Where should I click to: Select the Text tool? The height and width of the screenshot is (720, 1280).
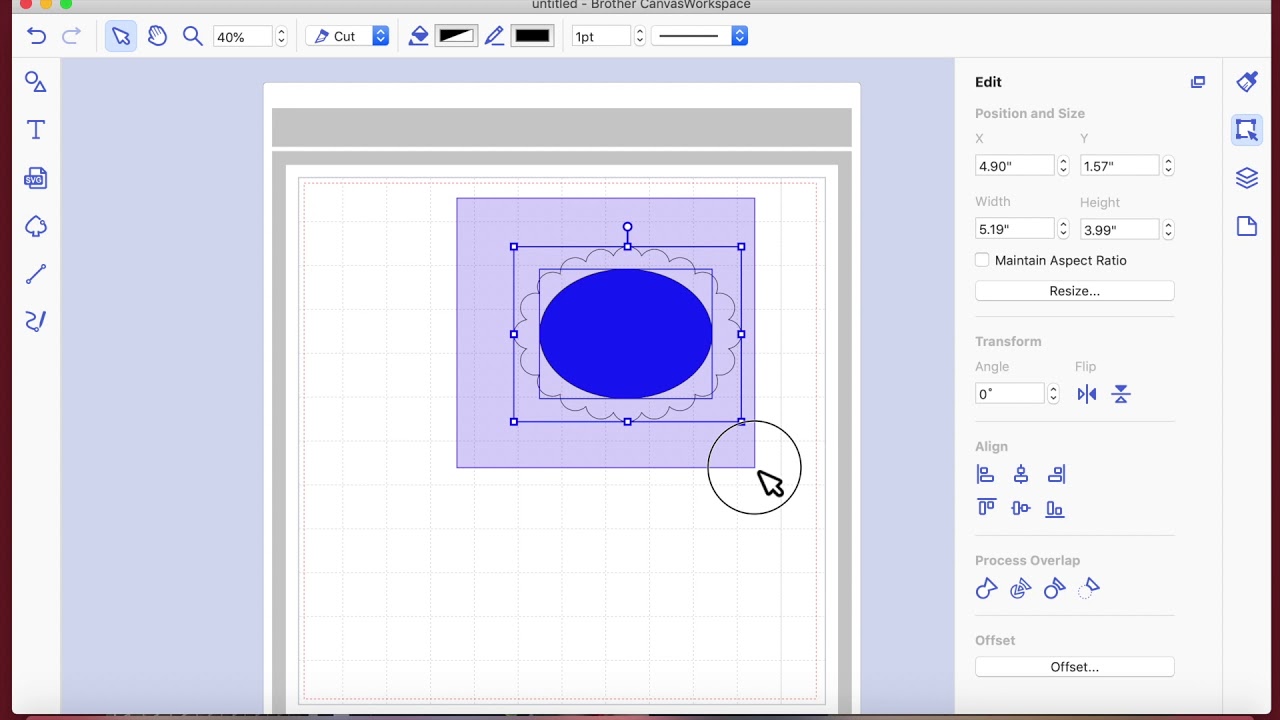click(36, 130)
